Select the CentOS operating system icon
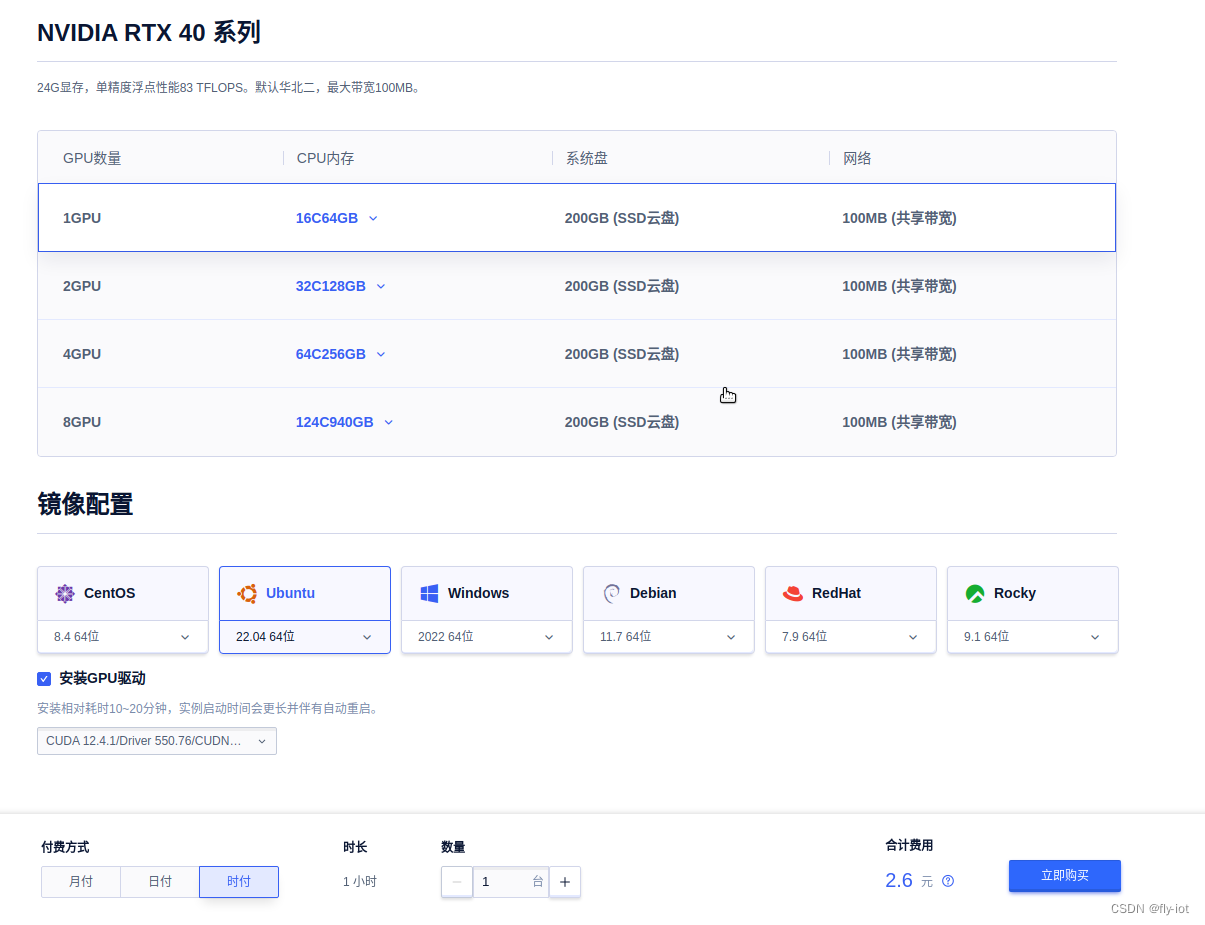The height and width of the screenshot is (925, 1205). (x=65, y=593)
